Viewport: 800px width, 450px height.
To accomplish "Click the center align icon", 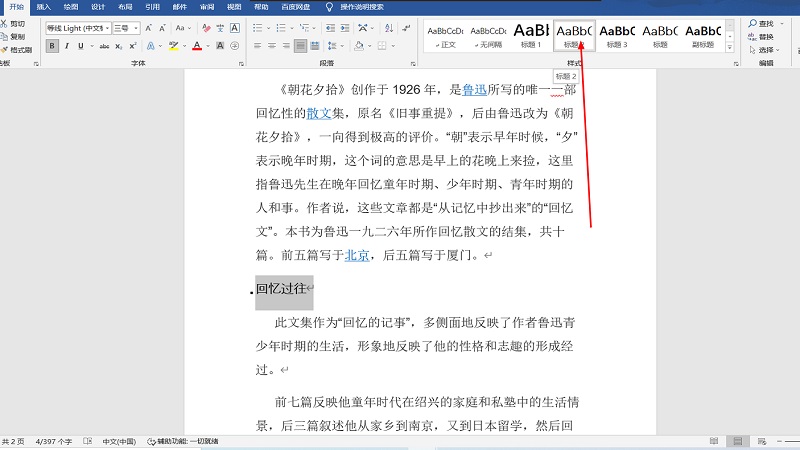I will coord(271,46).
